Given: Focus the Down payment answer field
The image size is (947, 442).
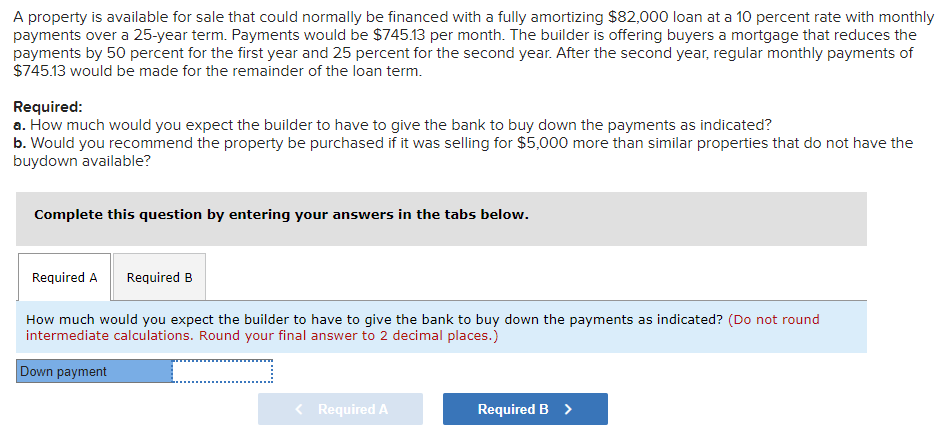Looking at the screenshot, I should [222, 371].
